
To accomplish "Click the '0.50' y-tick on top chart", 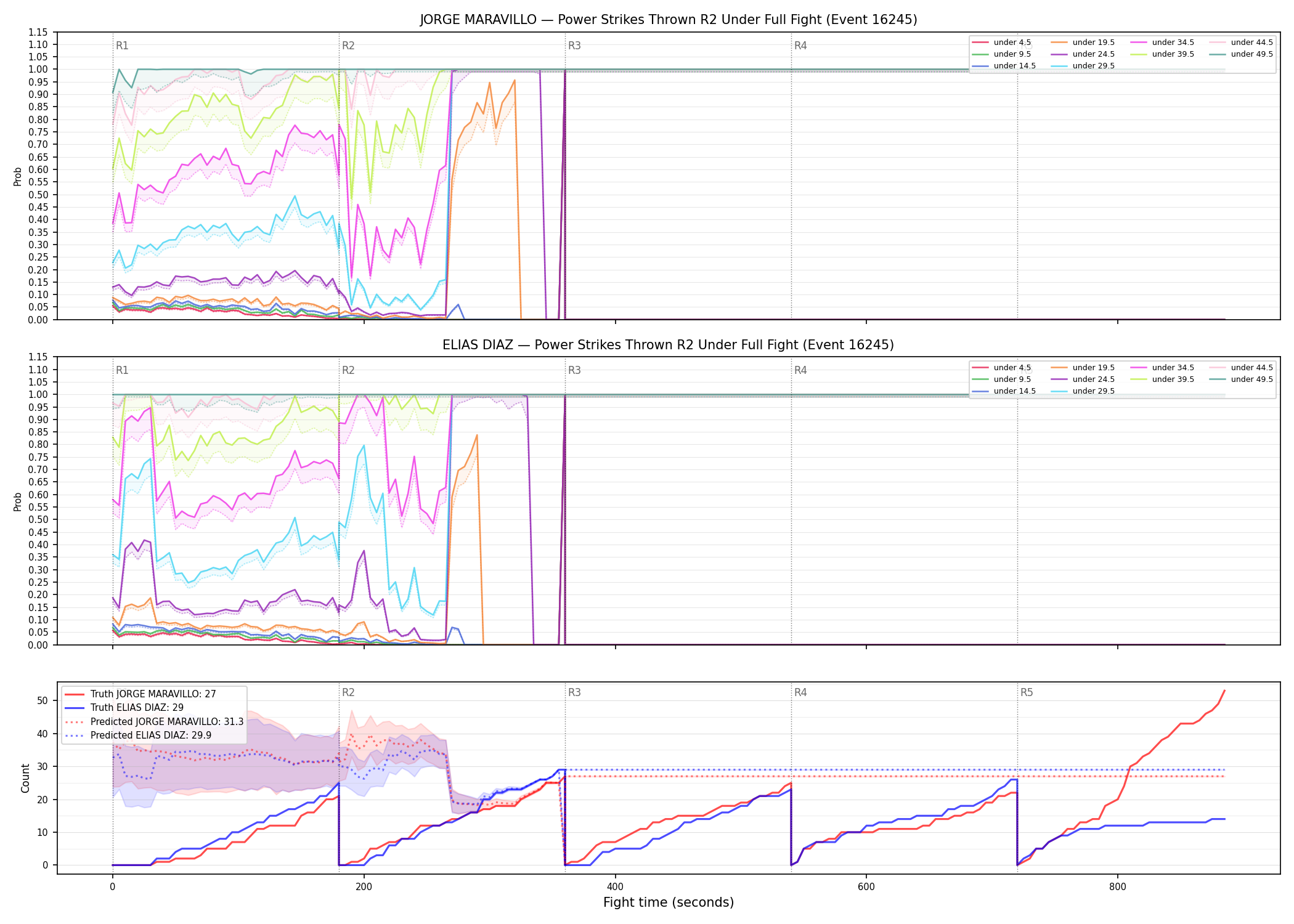I will [x=38, y=195].
